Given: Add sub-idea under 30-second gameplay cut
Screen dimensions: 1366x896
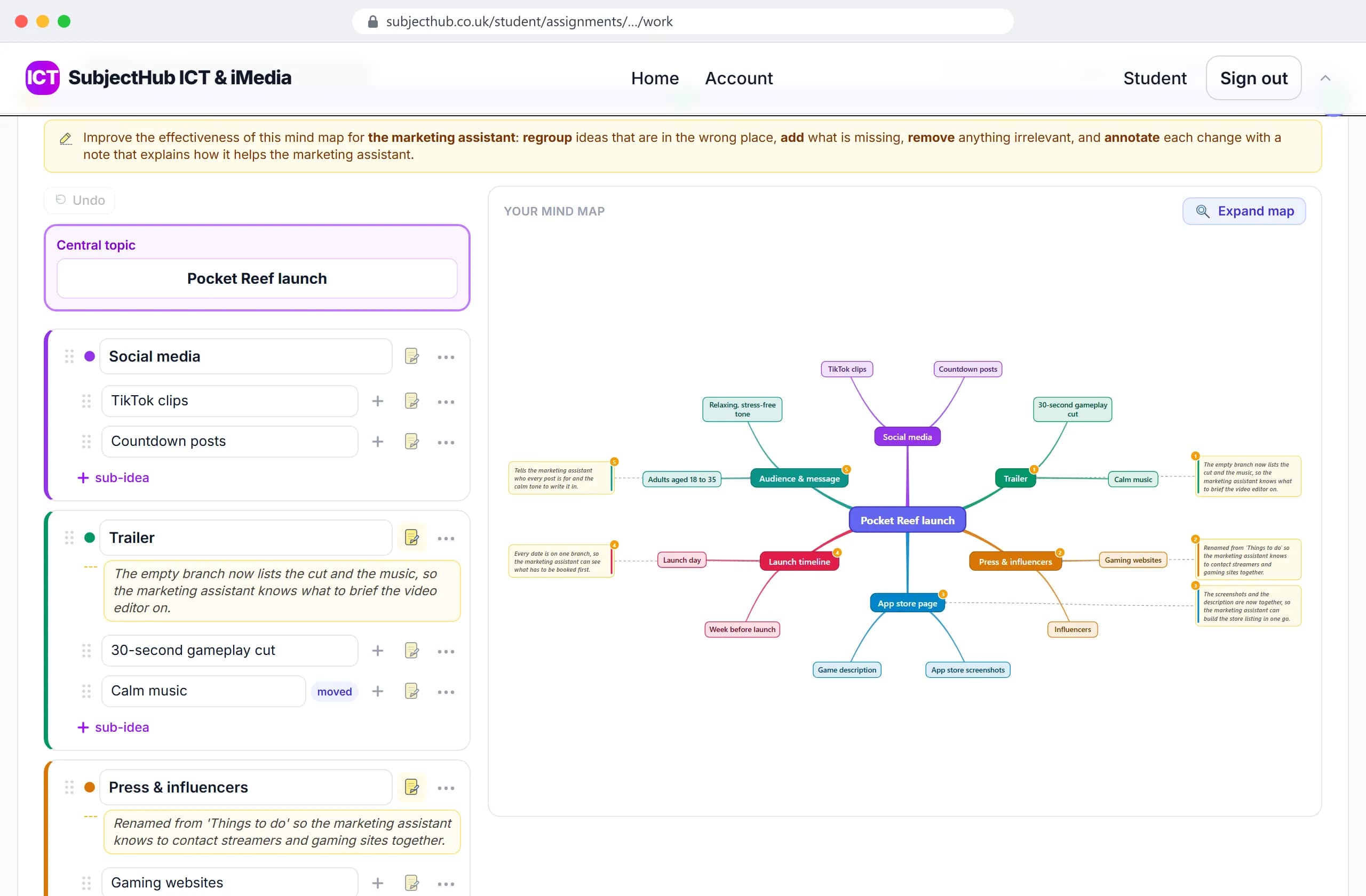Looking at the screenshot, I should tap(377, 651).
